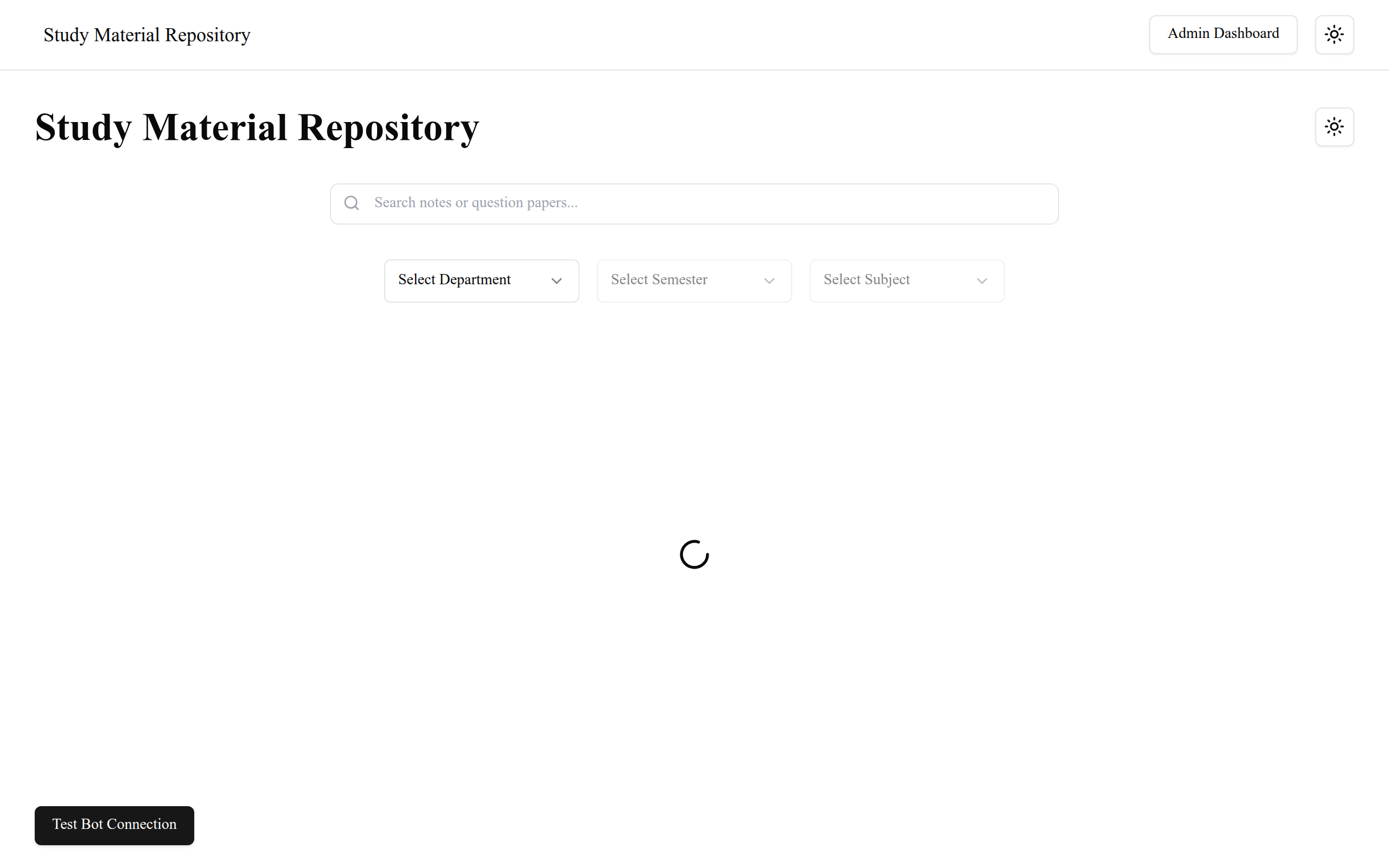This screenshot has height=868, width=1389.
Task: Click the chevron arrow in Select Subject
Action: (982, 280)
